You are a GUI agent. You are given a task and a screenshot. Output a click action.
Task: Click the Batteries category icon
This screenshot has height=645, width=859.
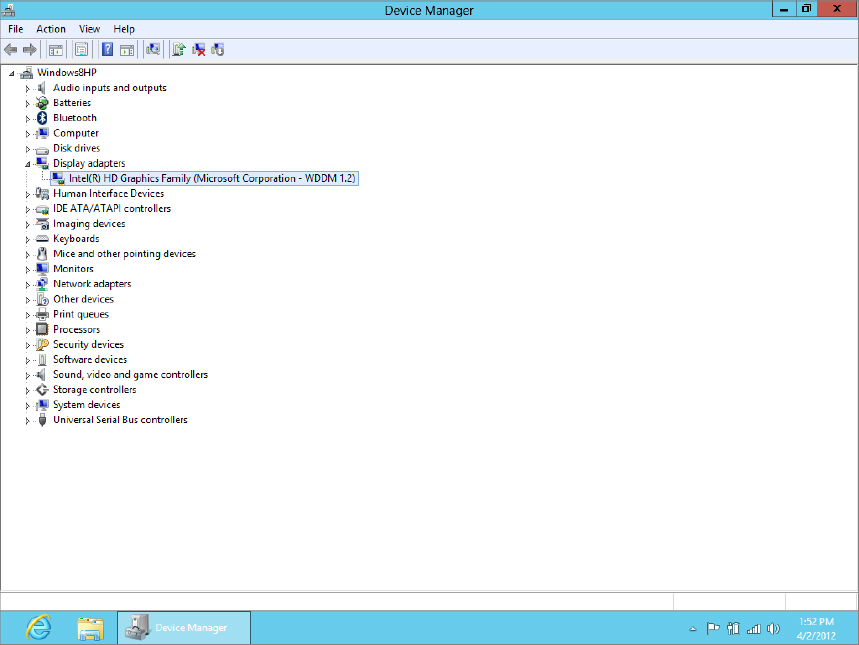42,102
